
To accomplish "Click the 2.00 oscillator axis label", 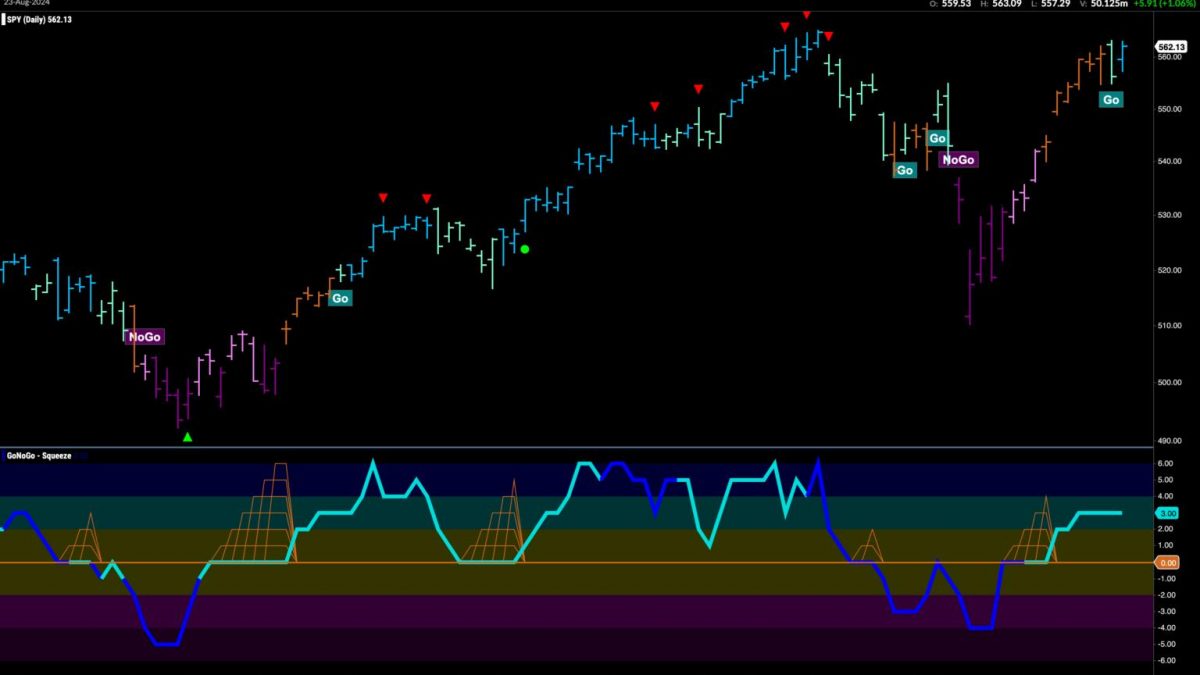I will coord(1166,529).
